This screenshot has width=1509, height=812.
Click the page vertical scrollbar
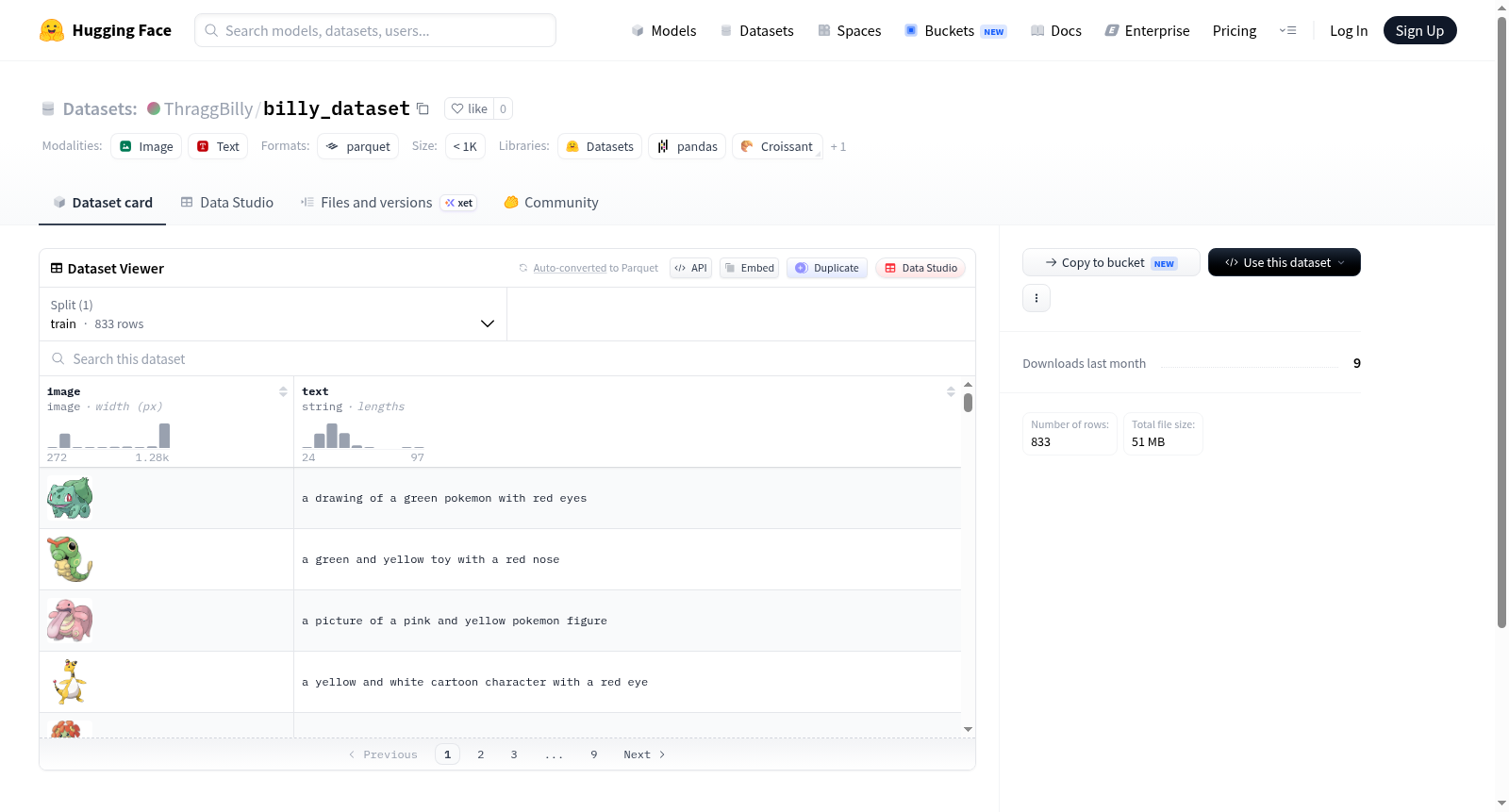click(x=1501, y=321)
